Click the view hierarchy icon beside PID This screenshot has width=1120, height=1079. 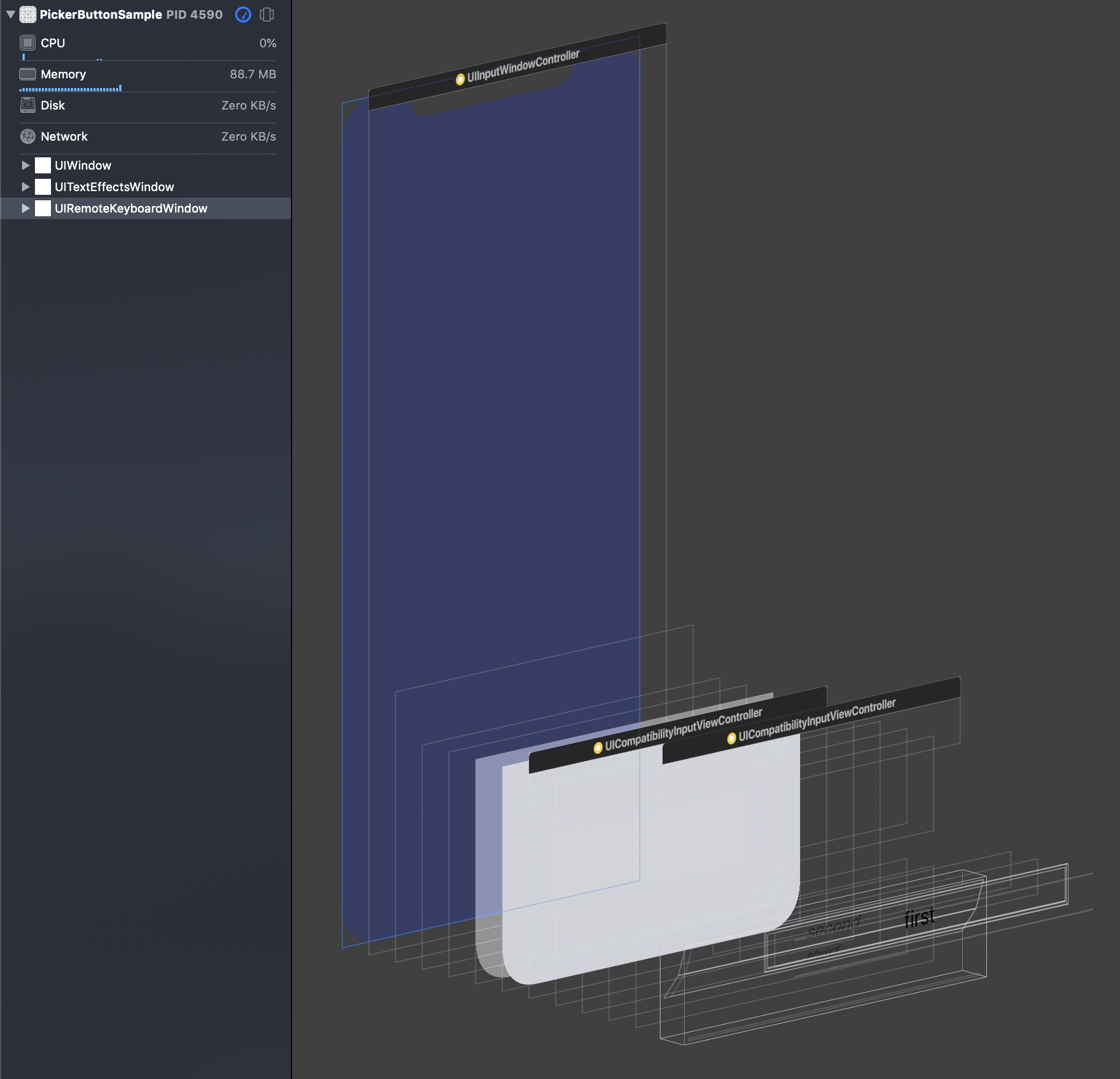click(x=267, y=14)
